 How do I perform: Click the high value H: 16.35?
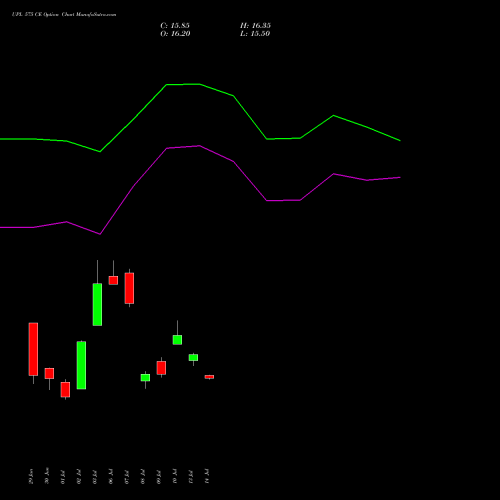pyautogui.click(x=255, y=26)
